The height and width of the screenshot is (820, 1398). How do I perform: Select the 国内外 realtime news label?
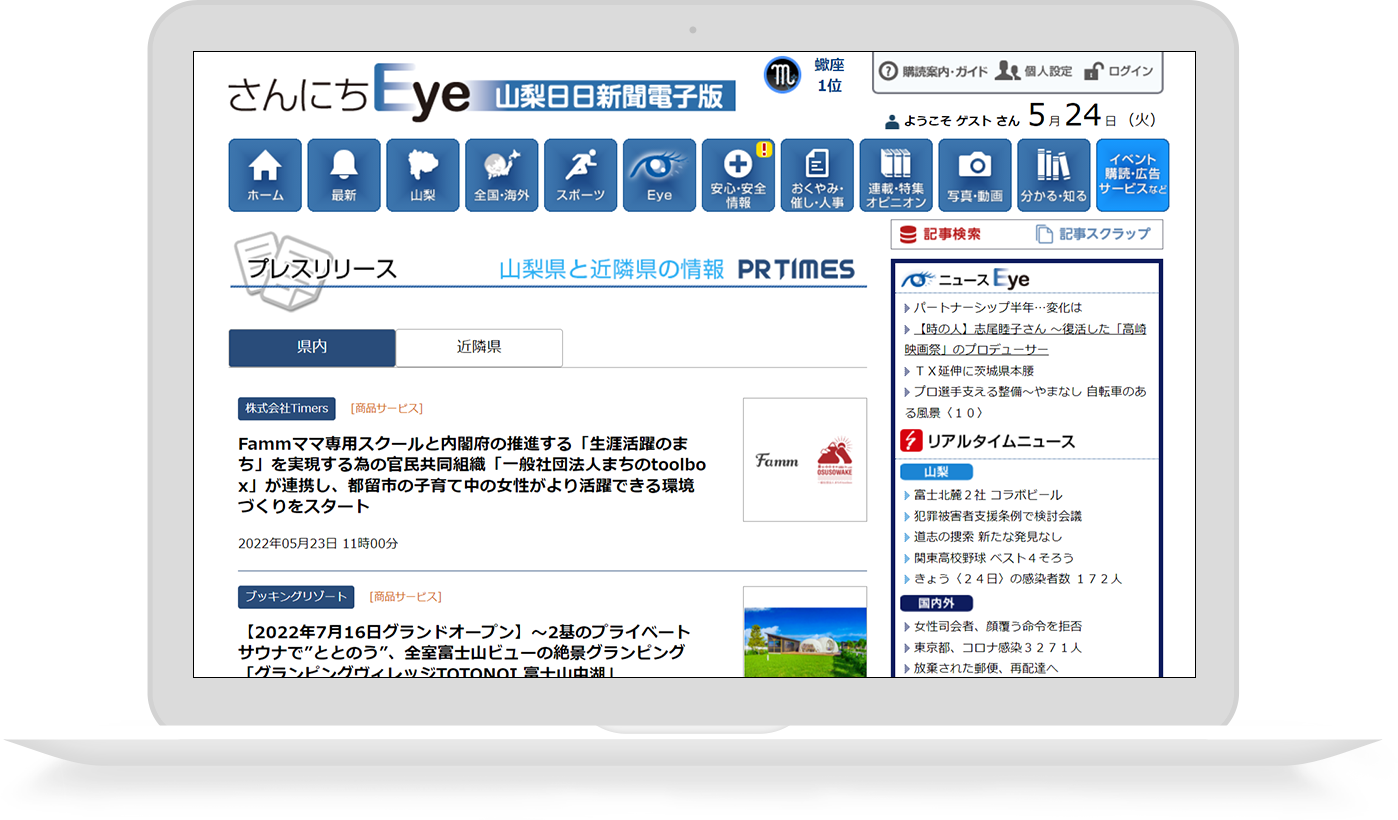(x=936, y=603)
